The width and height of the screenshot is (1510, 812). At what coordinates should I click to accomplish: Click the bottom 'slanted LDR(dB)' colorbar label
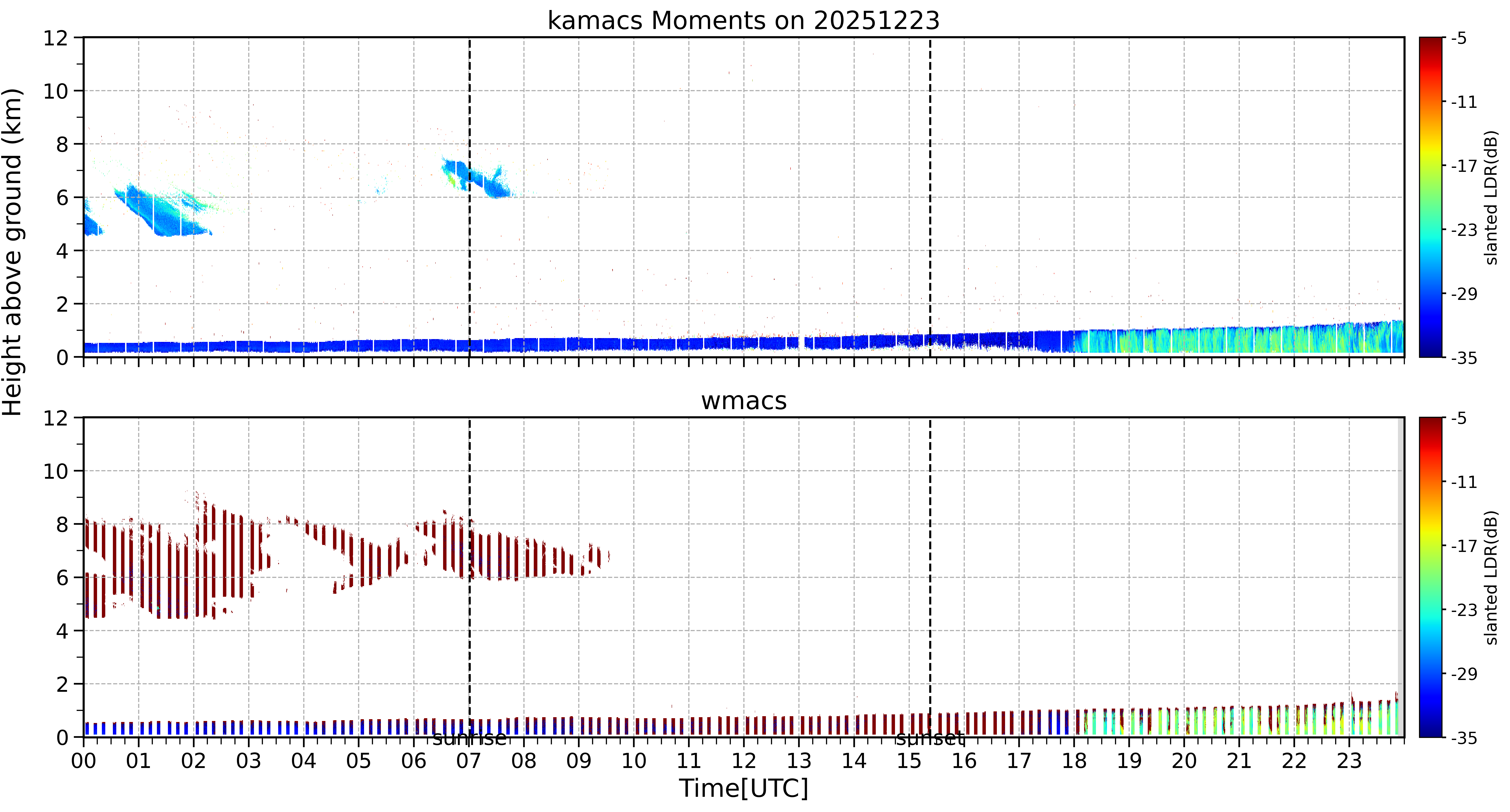(x=1491, y=578)
